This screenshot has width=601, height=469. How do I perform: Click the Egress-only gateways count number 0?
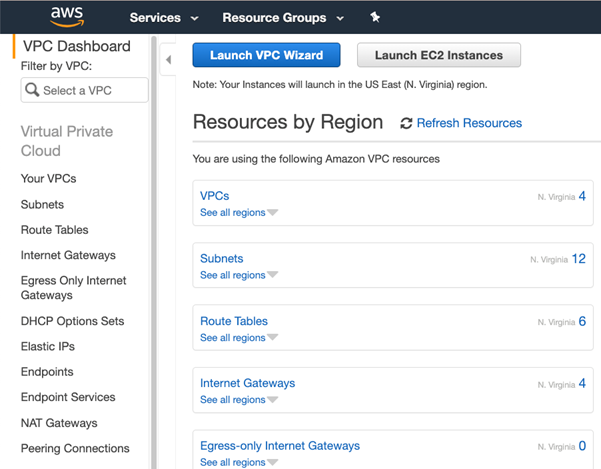click(x=582, y=446)
